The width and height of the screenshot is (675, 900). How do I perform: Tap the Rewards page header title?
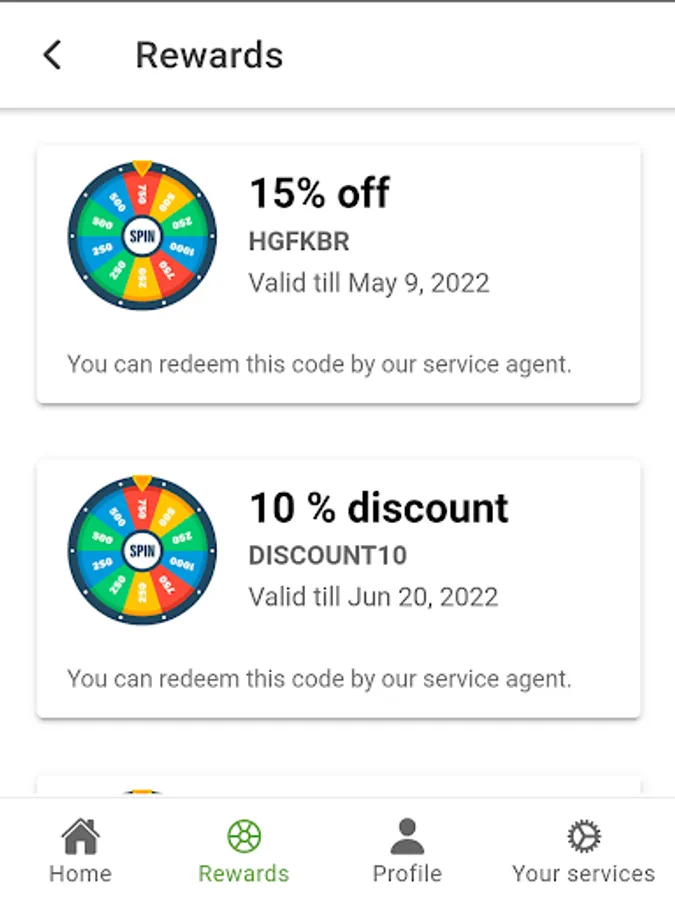pyautogui.click(x=209, y=55)
